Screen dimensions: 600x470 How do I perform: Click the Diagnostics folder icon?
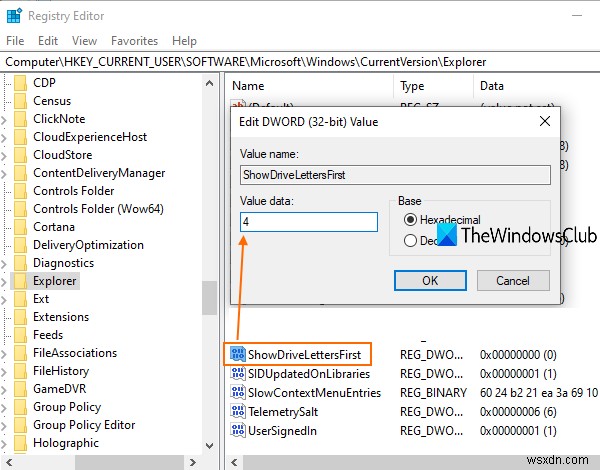(20, 263)
